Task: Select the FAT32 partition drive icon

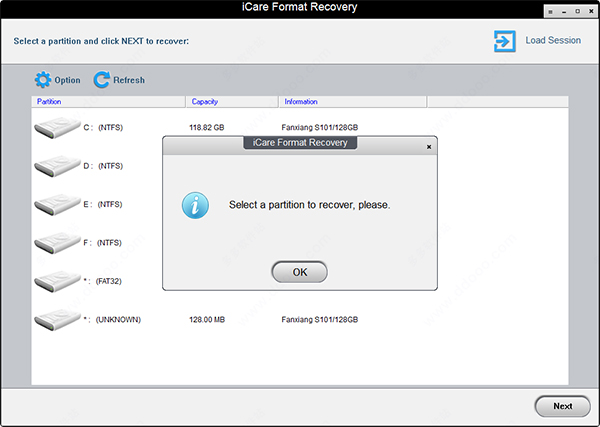Action: [57, 282]
